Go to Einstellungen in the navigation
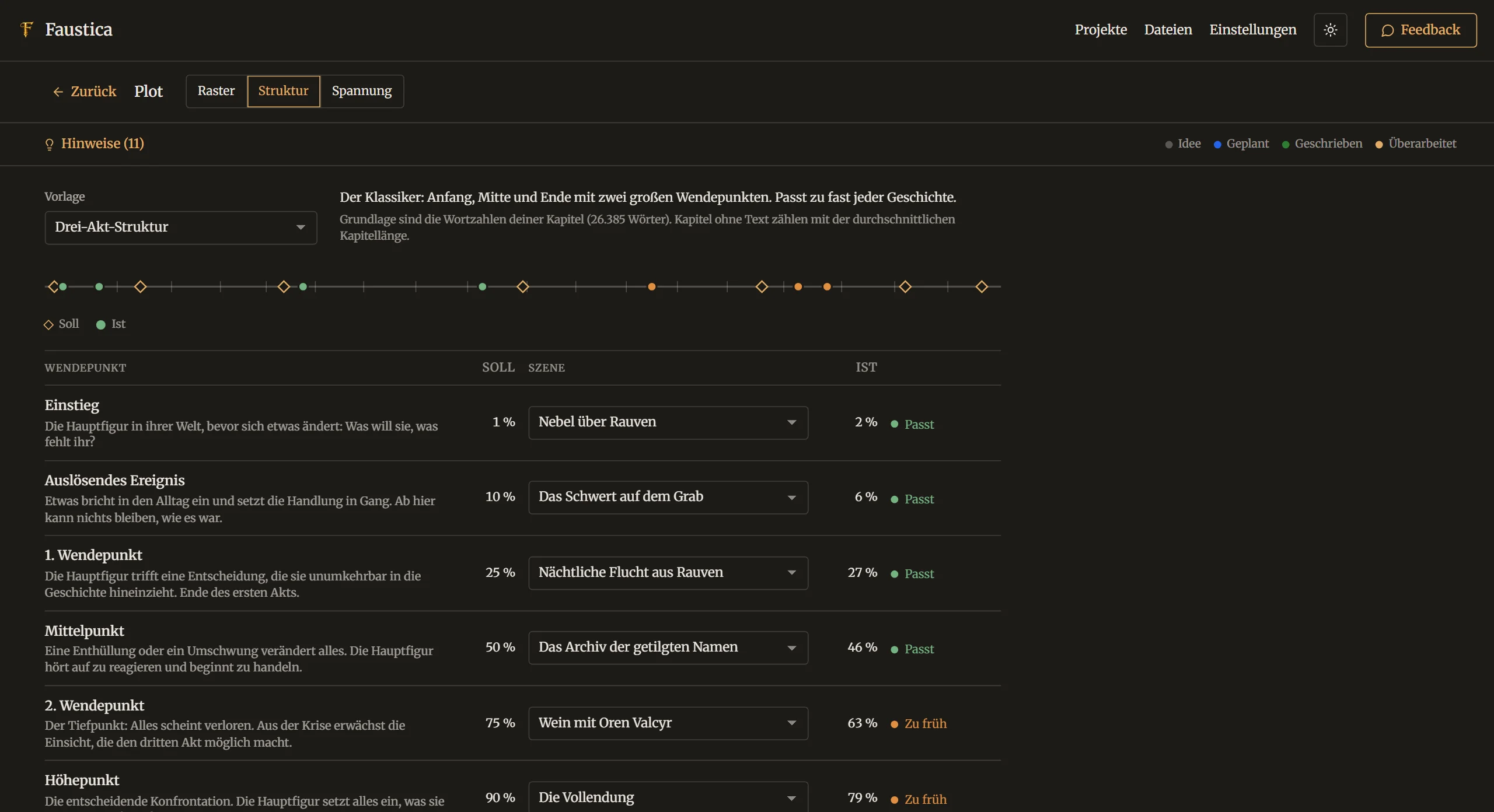The height and width of the screenshot is (812, 1494). (x=1253, y=30)
